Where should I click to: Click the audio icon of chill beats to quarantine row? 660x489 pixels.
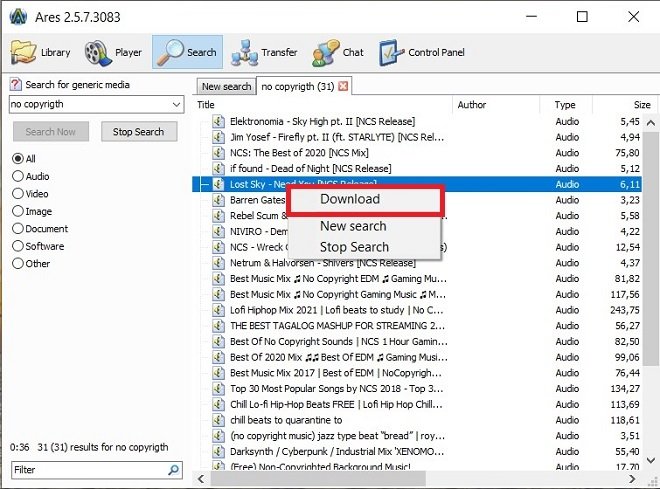[x=218, y=420]
